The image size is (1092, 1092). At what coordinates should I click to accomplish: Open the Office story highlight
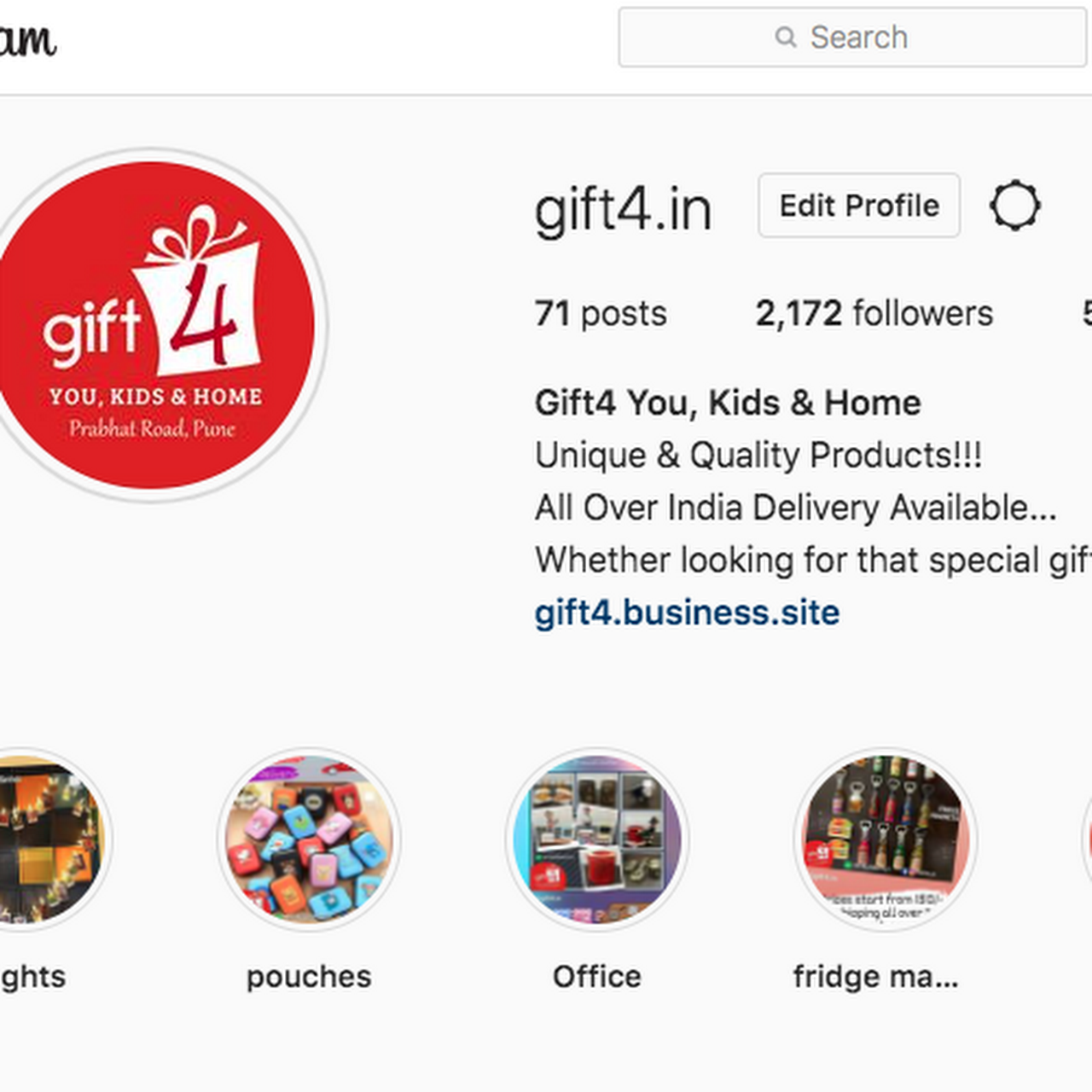point(597,840)
